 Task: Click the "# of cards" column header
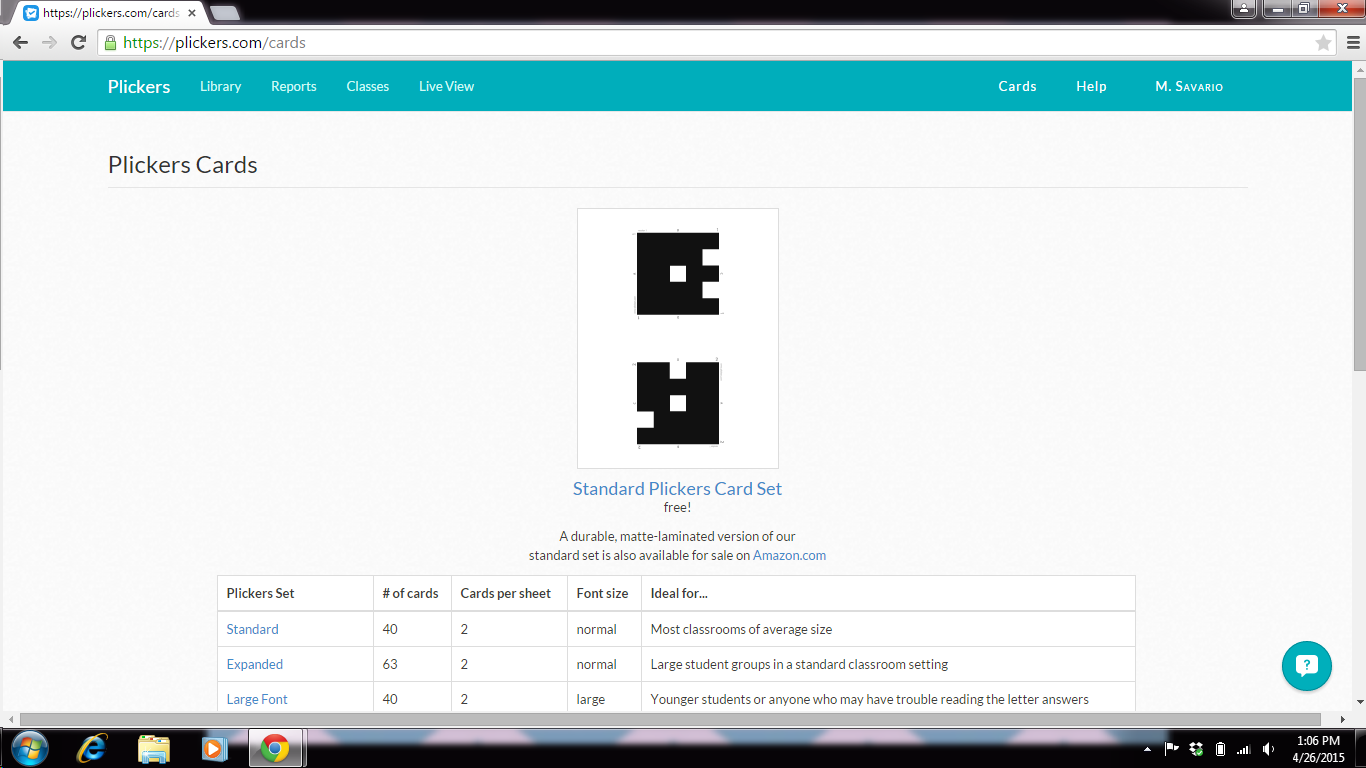pos(410,593)
